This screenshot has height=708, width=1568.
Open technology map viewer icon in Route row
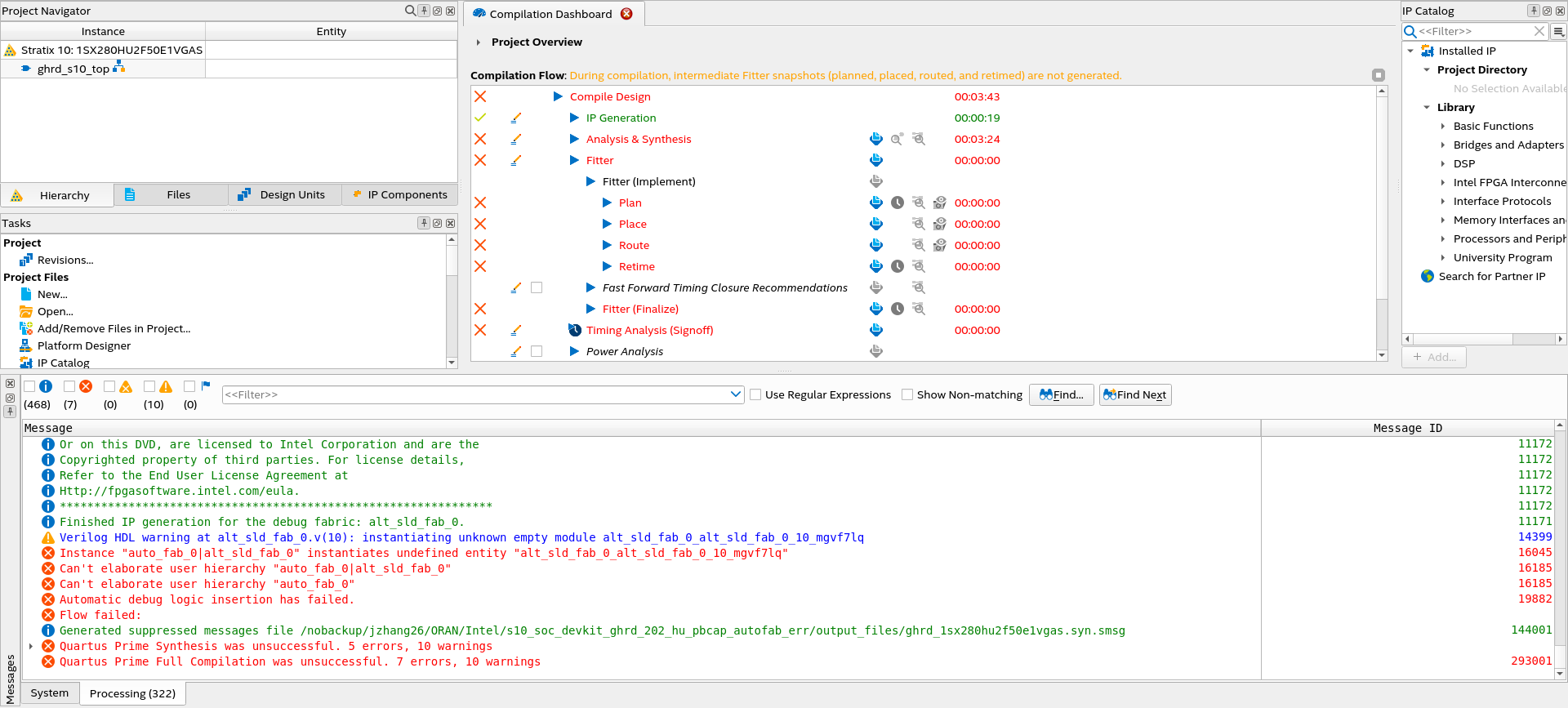[x=919, y=245]
